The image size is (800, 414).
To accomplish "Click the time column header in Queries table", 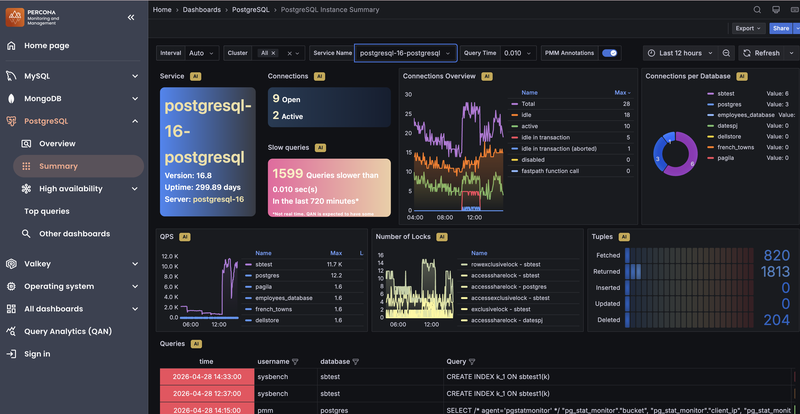I will click(206, 361).
